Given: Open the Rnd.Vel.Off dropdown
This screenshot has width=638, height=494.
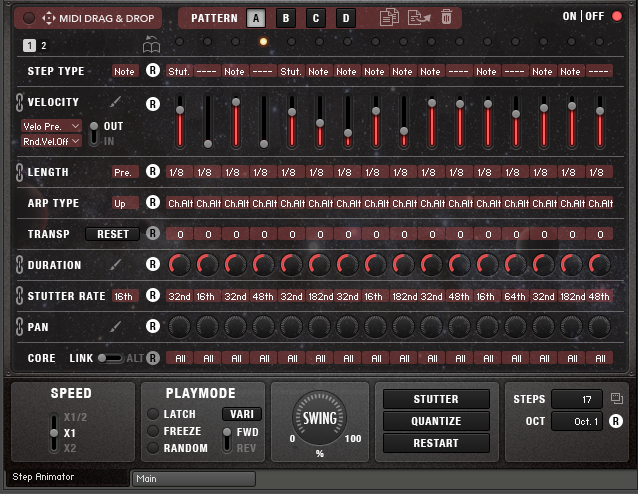Looking at the screenshot, I should tap(51, 141).
